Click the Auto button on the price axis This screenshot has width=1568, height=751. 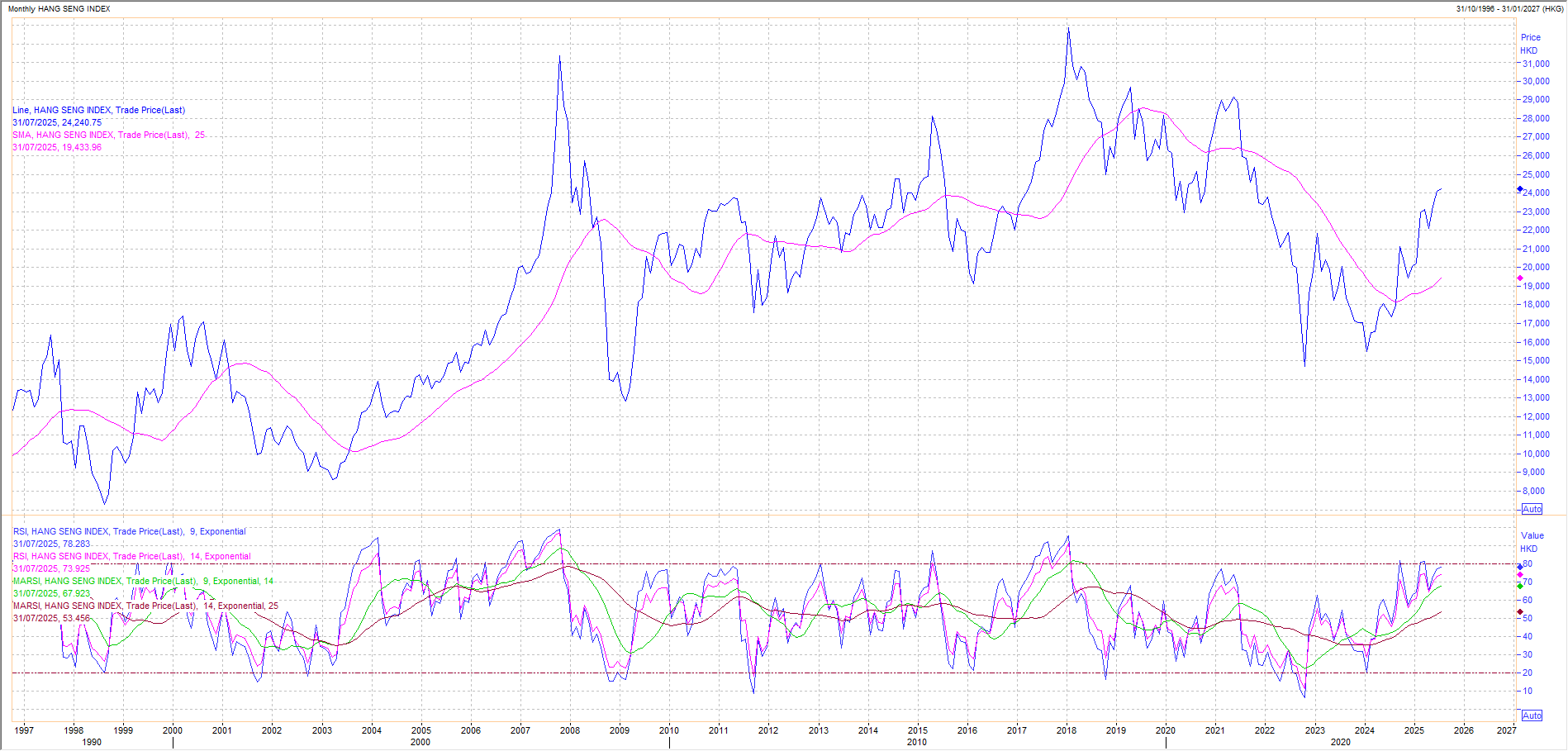[x=1532, y=509]
